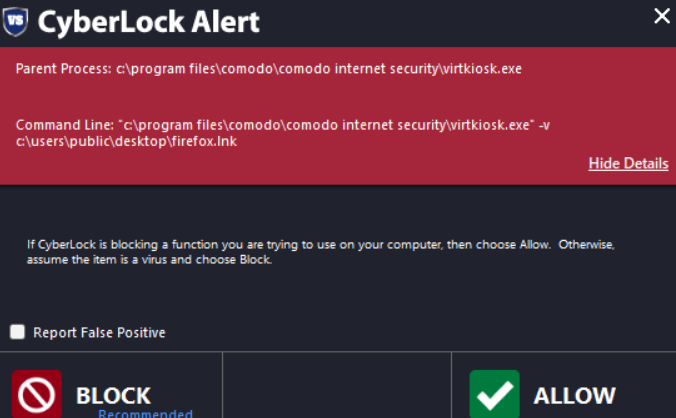Enable the Report False Positive checkbox
This screenshot has height=418, width=676.
click(17, 332)
